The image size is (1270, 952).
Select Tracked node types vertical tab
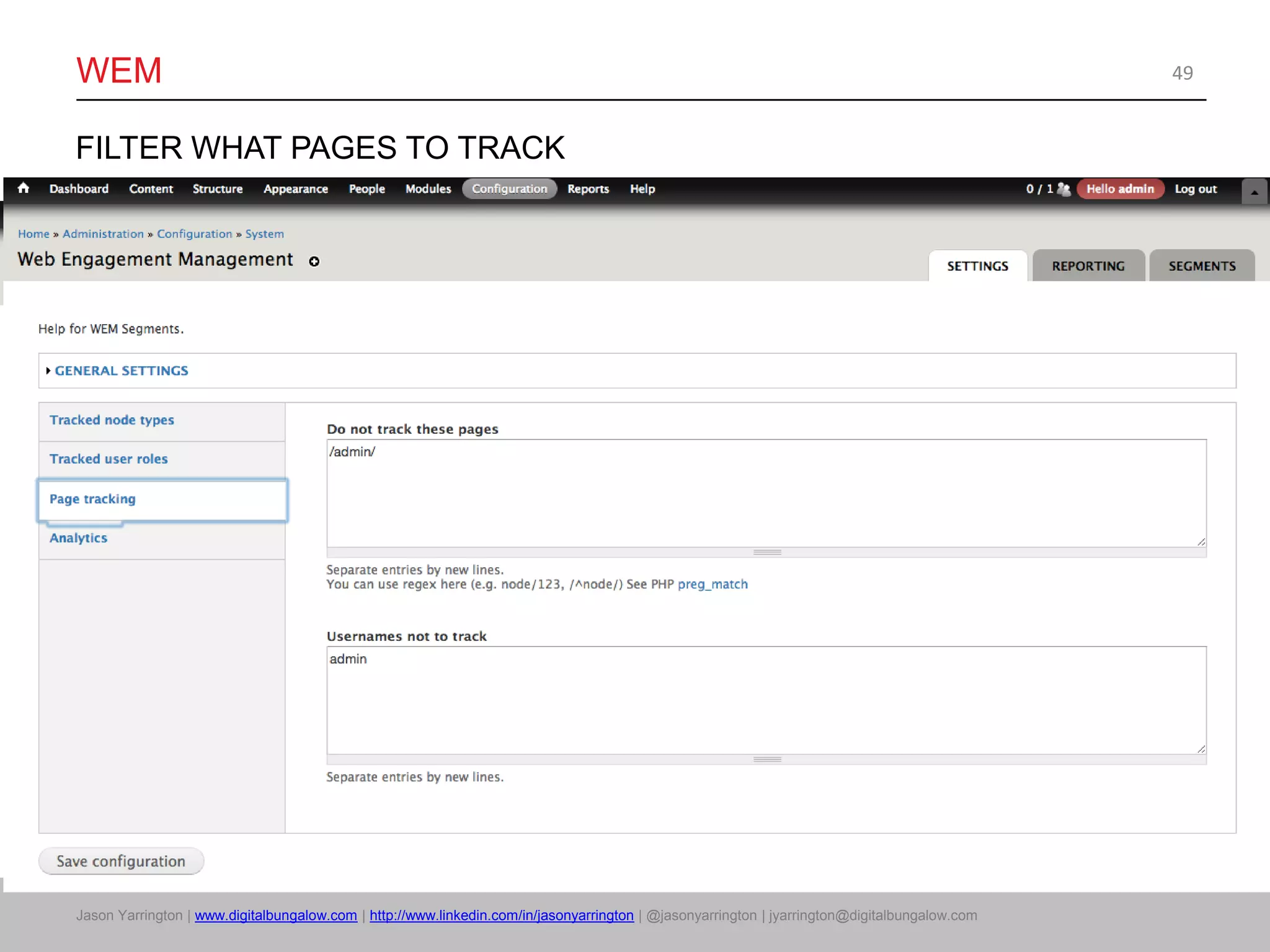pos(162,421)
